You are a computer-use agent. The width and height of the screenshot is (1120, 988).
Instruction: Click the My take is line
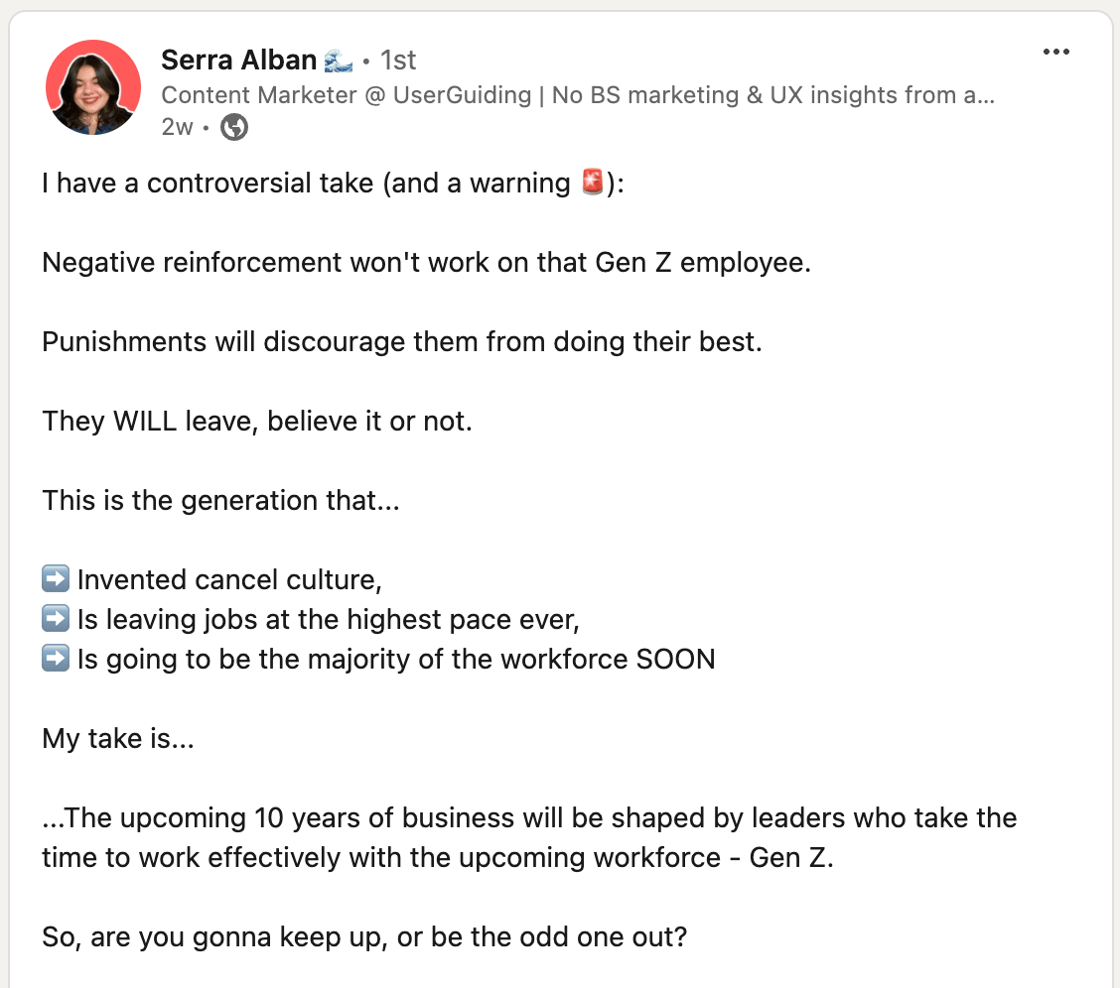[118, 739]
